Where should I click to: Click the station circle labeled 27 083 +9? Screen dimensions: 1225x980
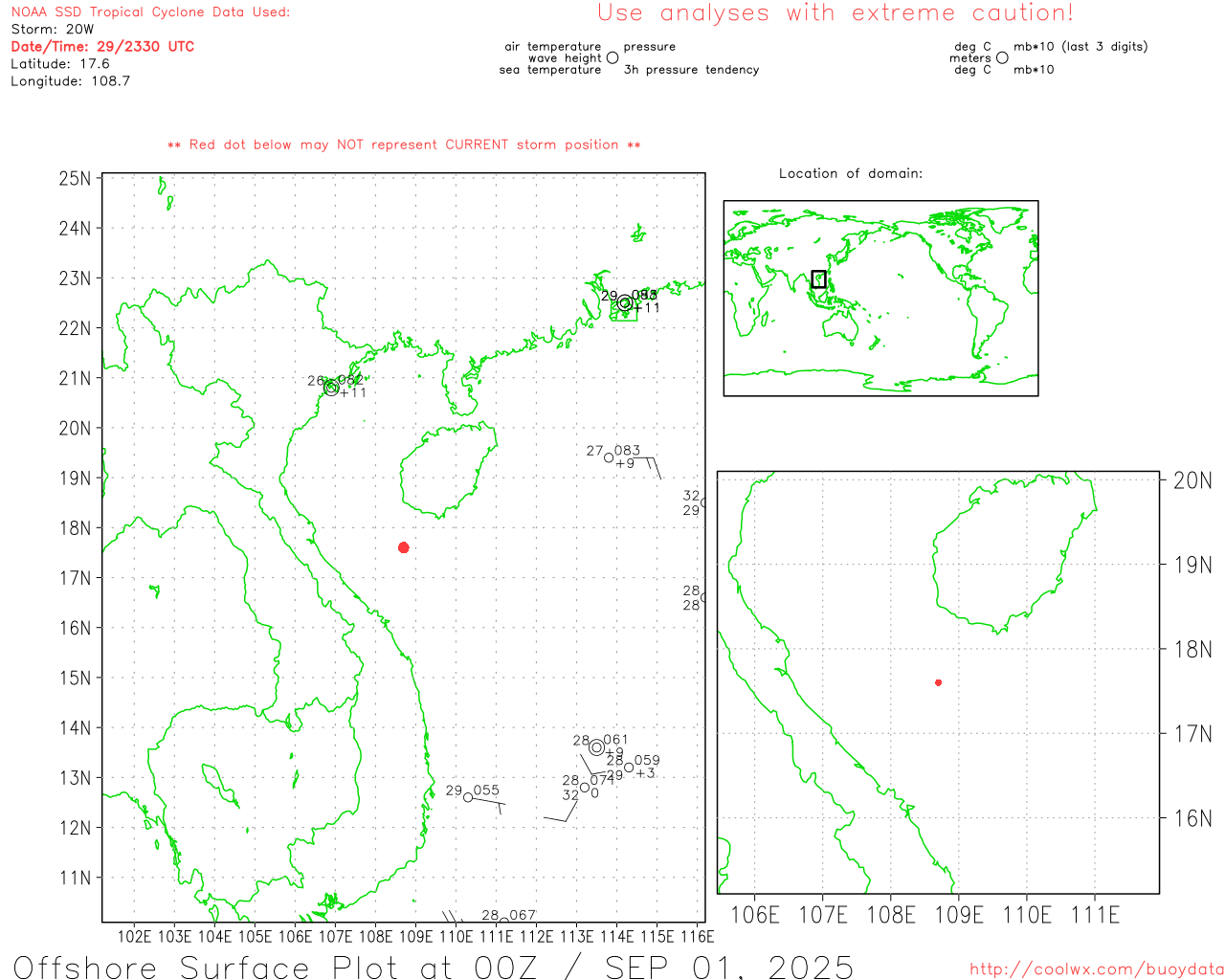[x=609, y=457]
